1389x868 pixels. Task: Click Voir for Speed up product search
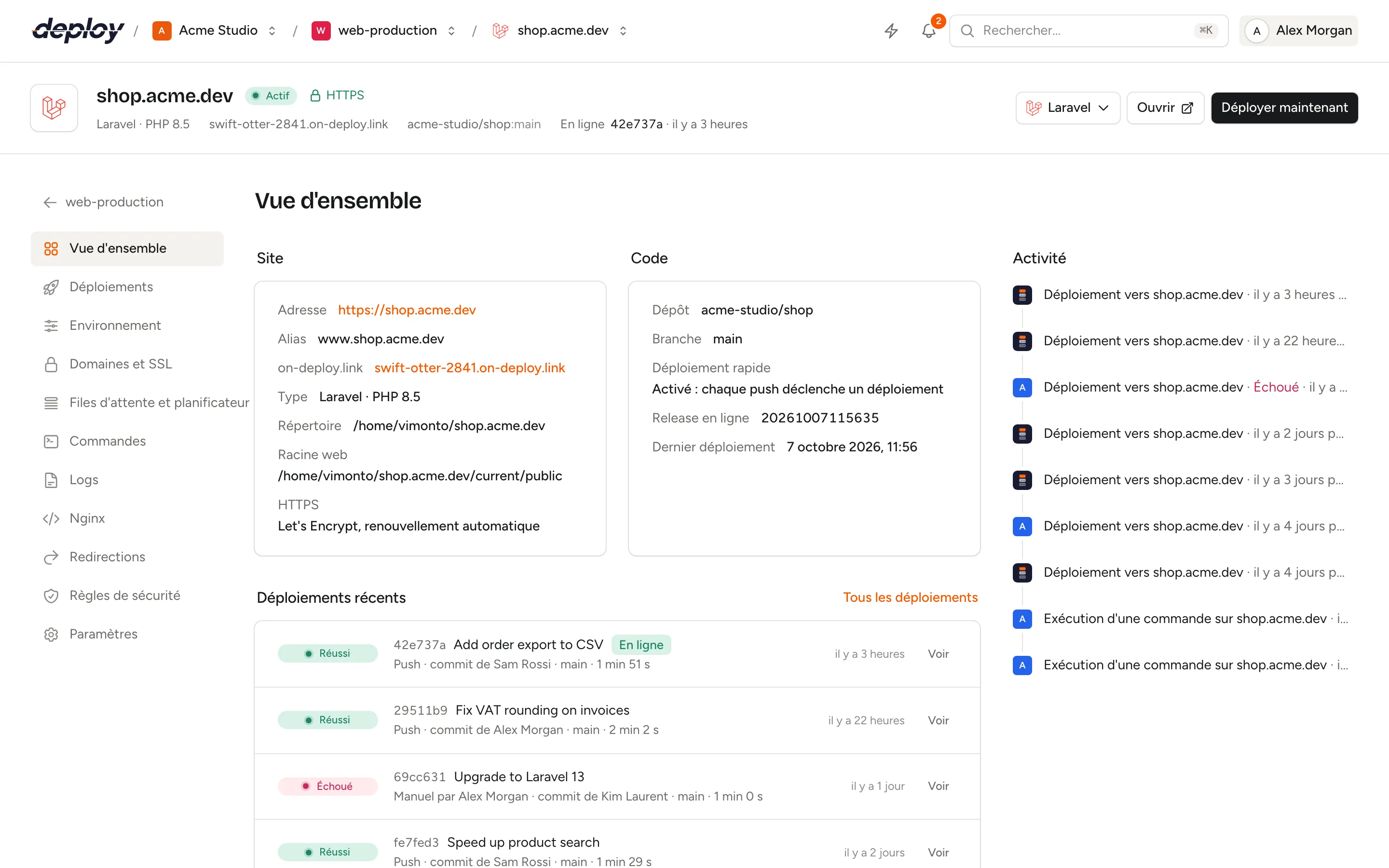pos(938,853)
